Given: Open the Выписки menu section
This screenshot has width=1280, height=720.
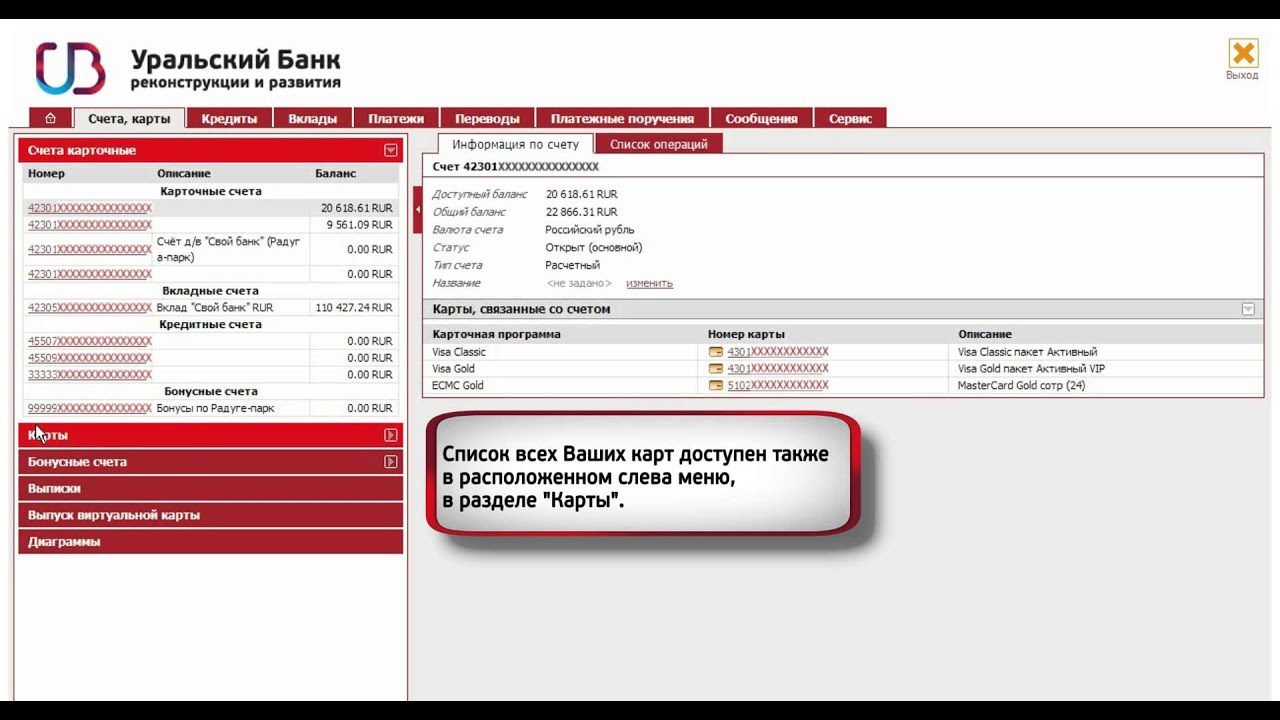Looking at the screenshot, I should pos(210,488).
